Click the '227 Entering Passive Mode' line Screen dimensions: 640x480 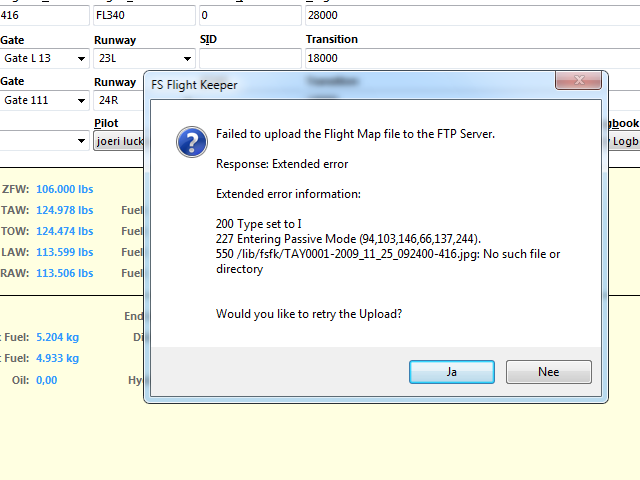point(349,239)
